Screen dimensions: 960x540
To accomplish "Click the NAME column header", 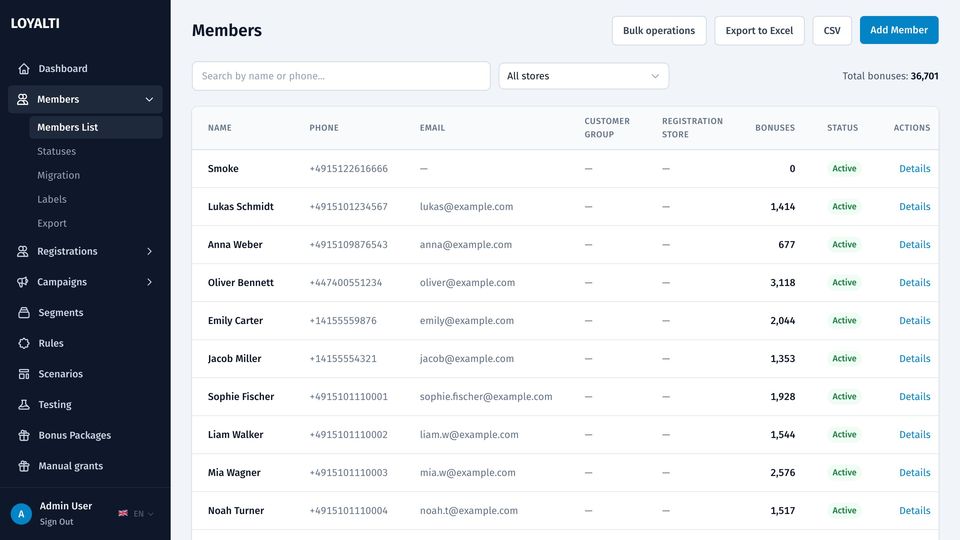I will 220,128.
